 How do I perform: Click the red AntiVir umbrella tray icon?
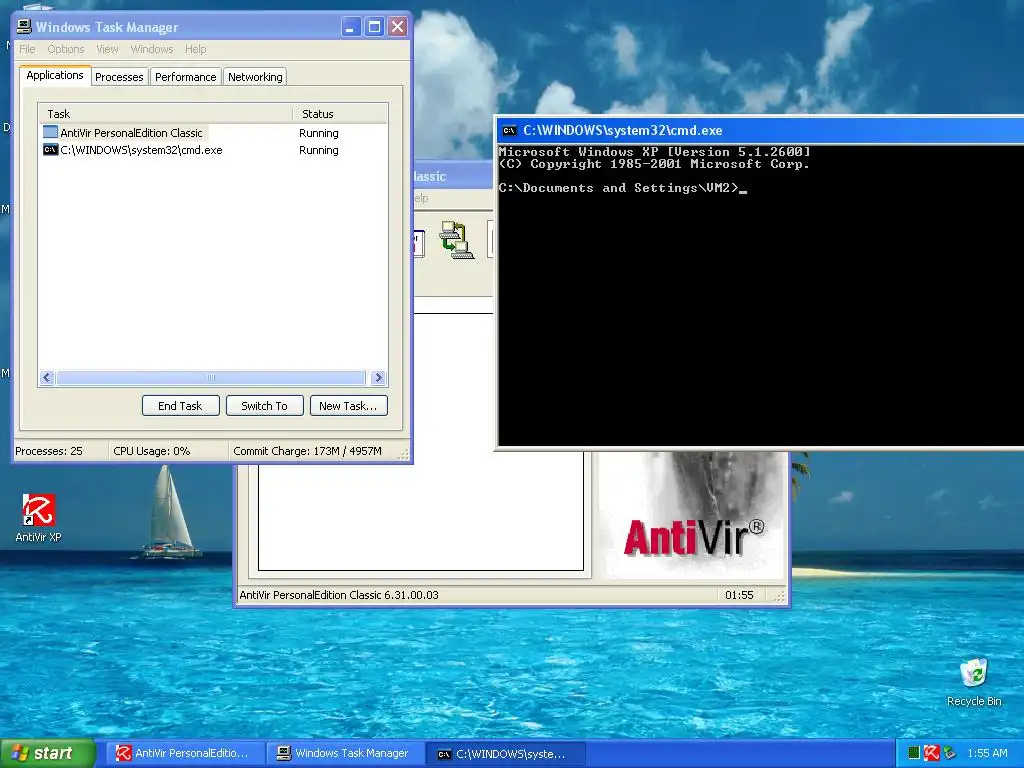click(932, 753)
